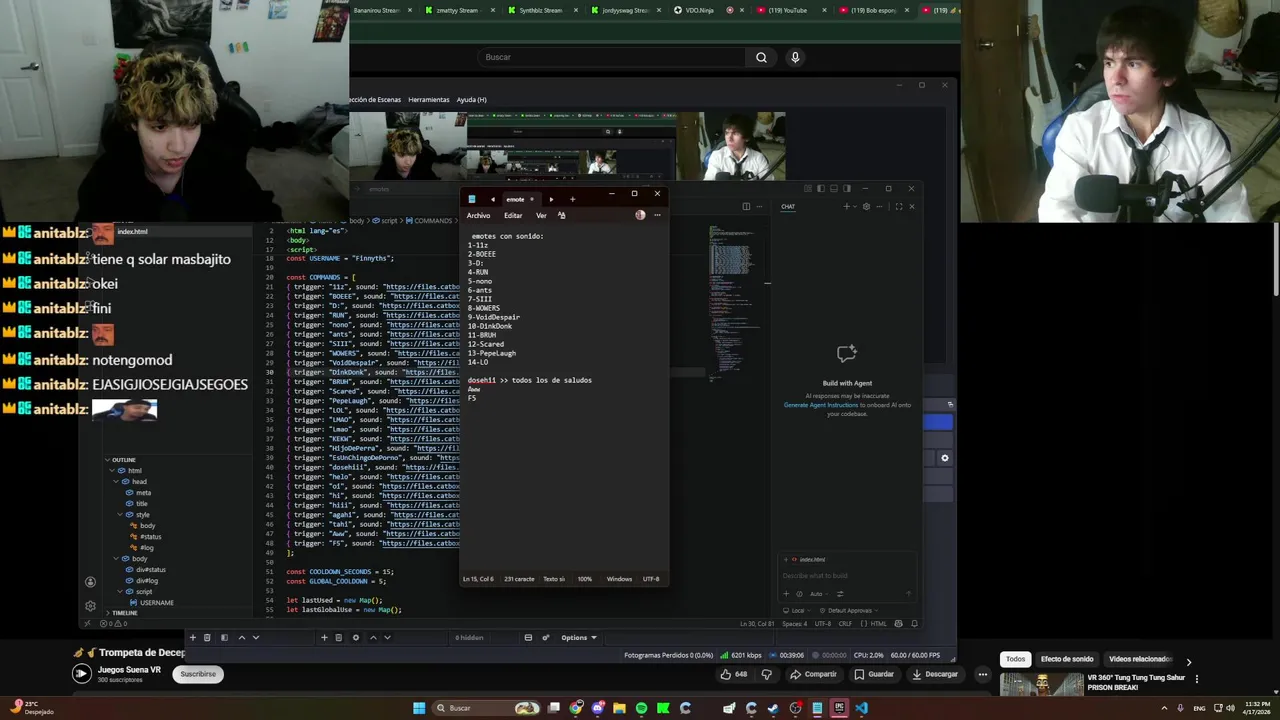Click the HTML language mode in status bar
This screenshot has width=1280, height=720.
pos(878,623)
